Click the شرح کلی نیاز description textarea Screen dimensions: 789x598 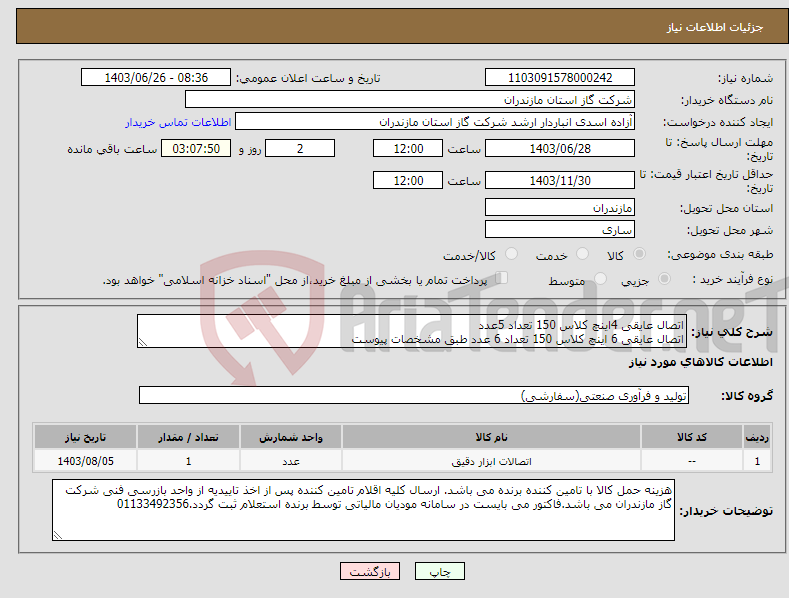click(x=412, y=331)
